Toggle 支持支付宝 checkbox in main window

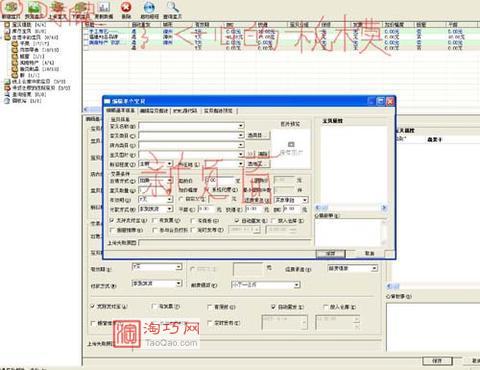pyautogui.click(x=93, y=306)
